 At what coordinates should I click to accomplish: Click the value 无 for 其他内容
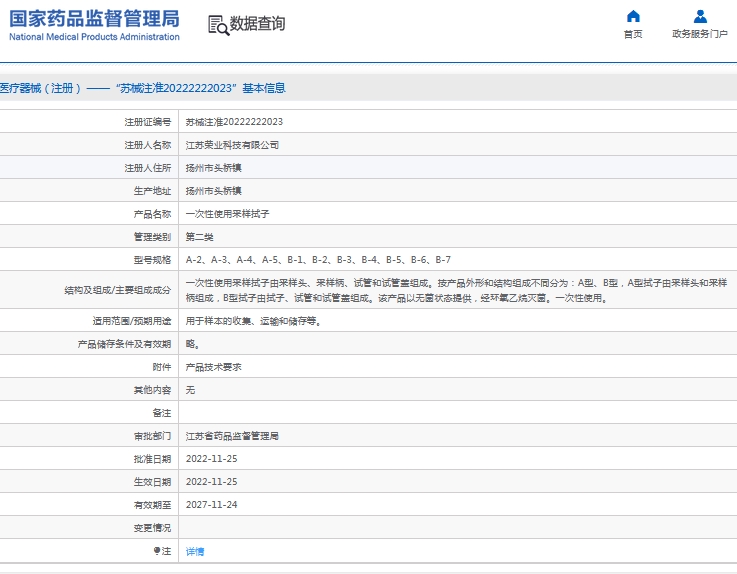coord(190,390)
